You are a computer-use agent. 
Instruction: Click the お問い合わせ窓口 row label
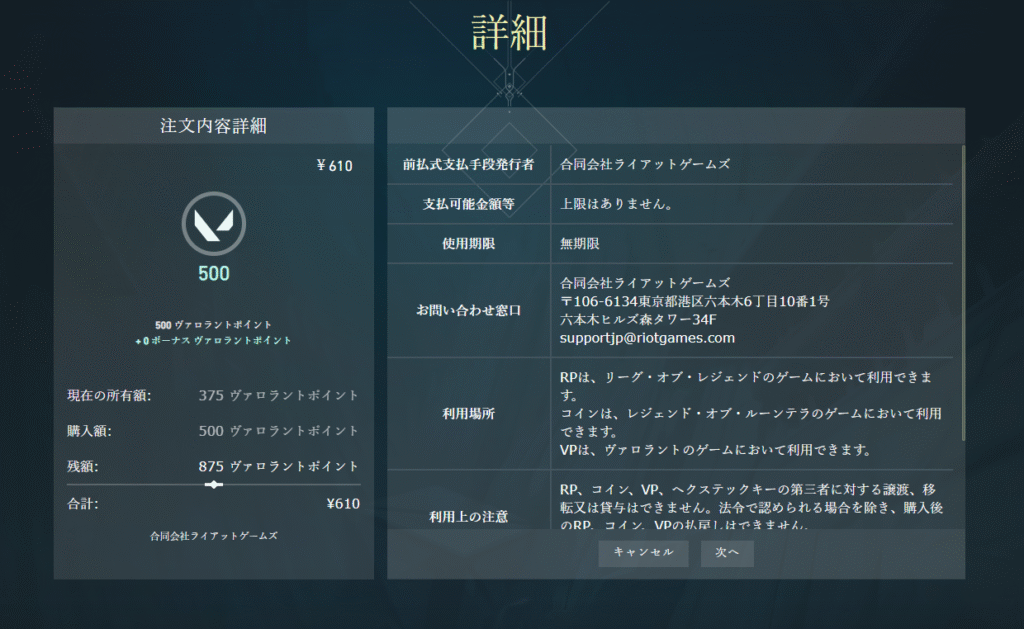pos(468,310)
